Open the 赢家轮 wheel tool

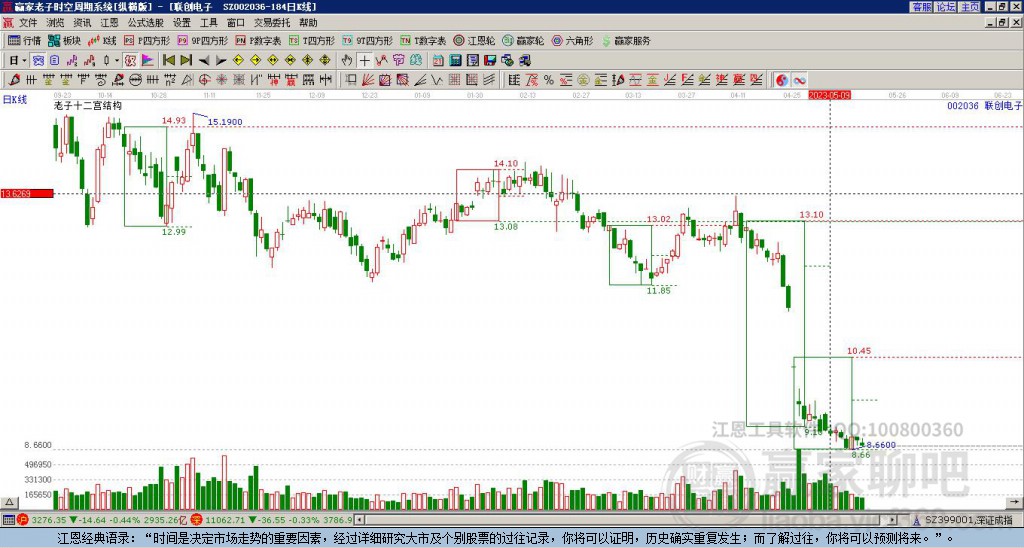(523, 40)
